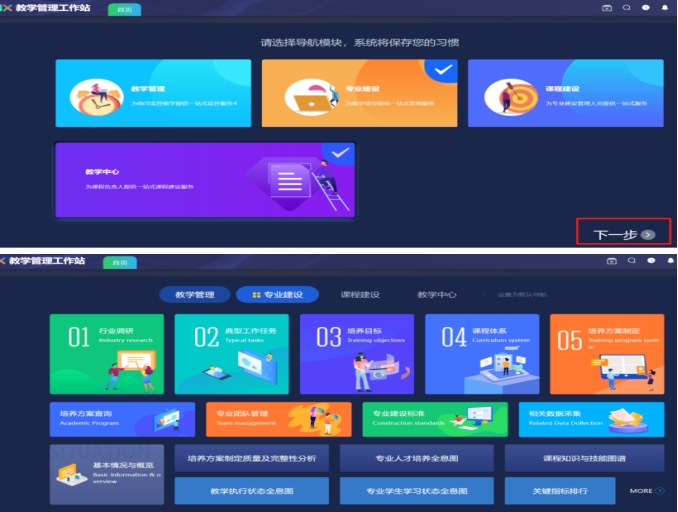Open 培养方案查询 Academic Program card
Image resolution: width=678 pixels, height=512 pixels.
click(122, 419)
